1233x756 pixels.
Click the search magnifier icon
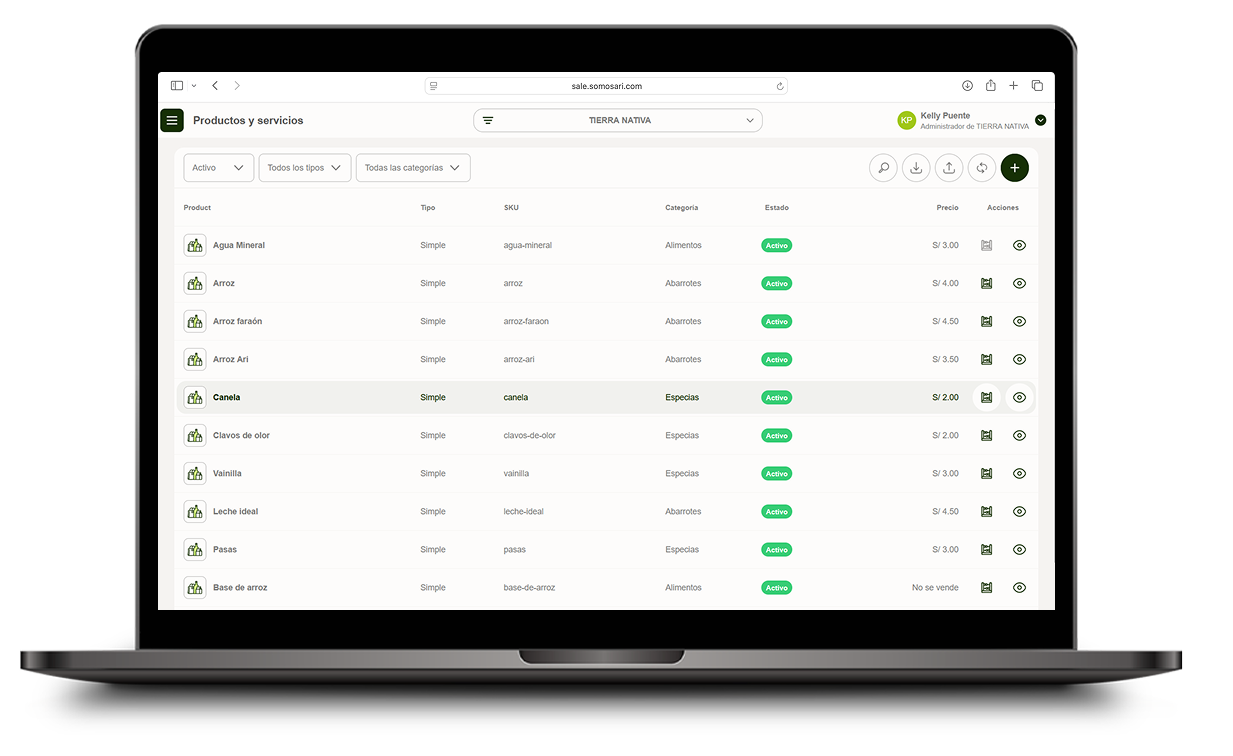883,168
